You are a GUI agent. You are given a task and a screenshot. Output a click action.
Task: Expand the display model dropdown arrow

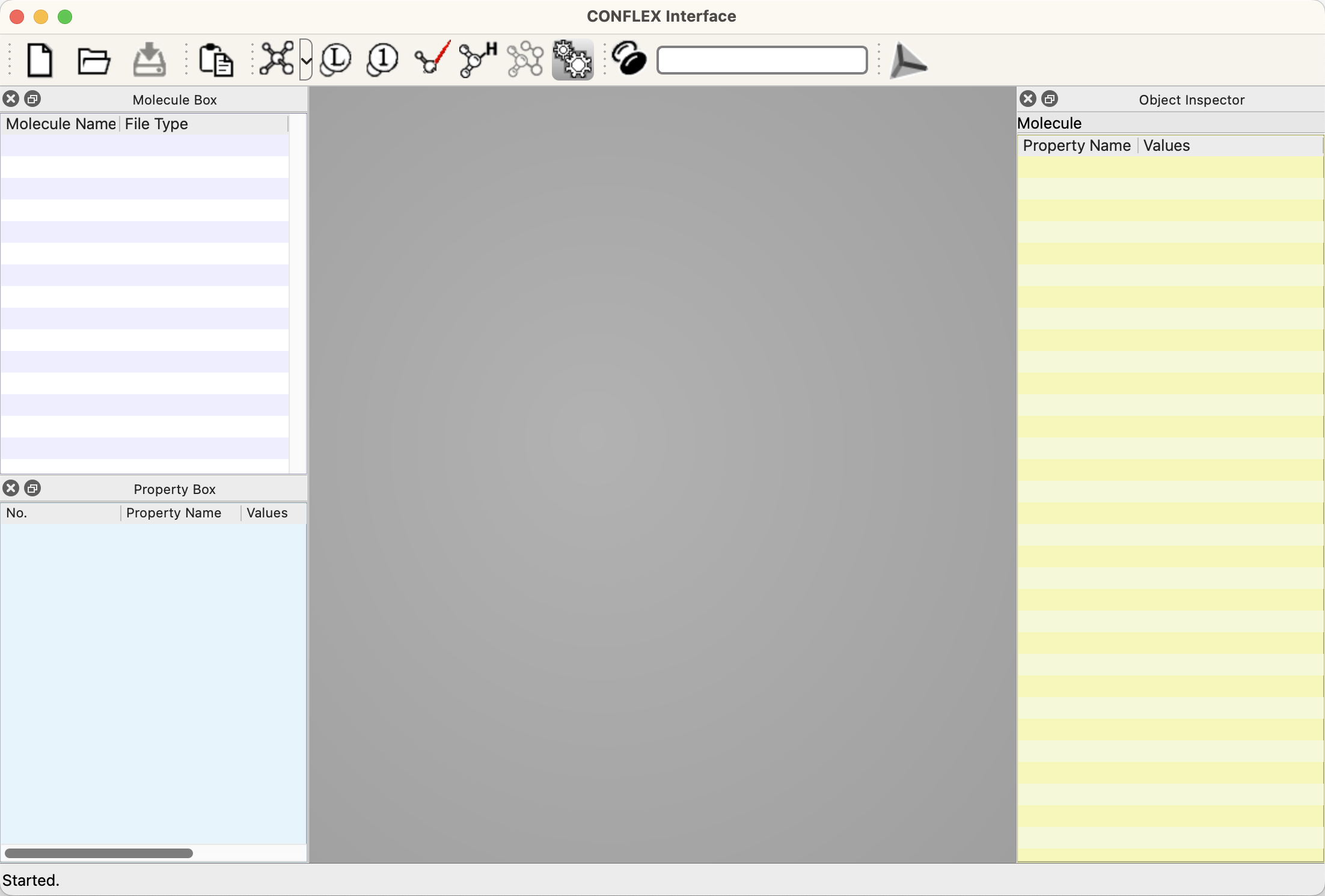(x=306, y=60)
